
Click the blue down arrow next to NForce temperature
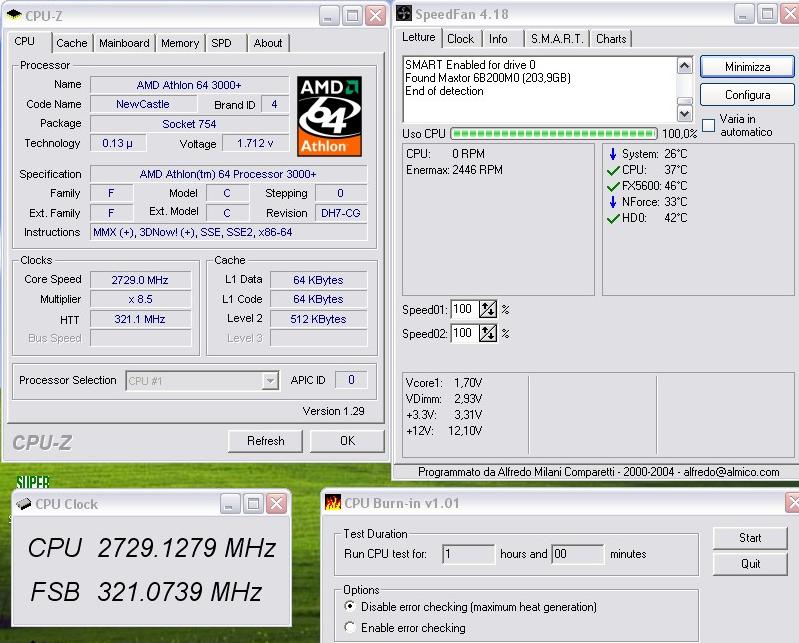click(x=613, y=202)
